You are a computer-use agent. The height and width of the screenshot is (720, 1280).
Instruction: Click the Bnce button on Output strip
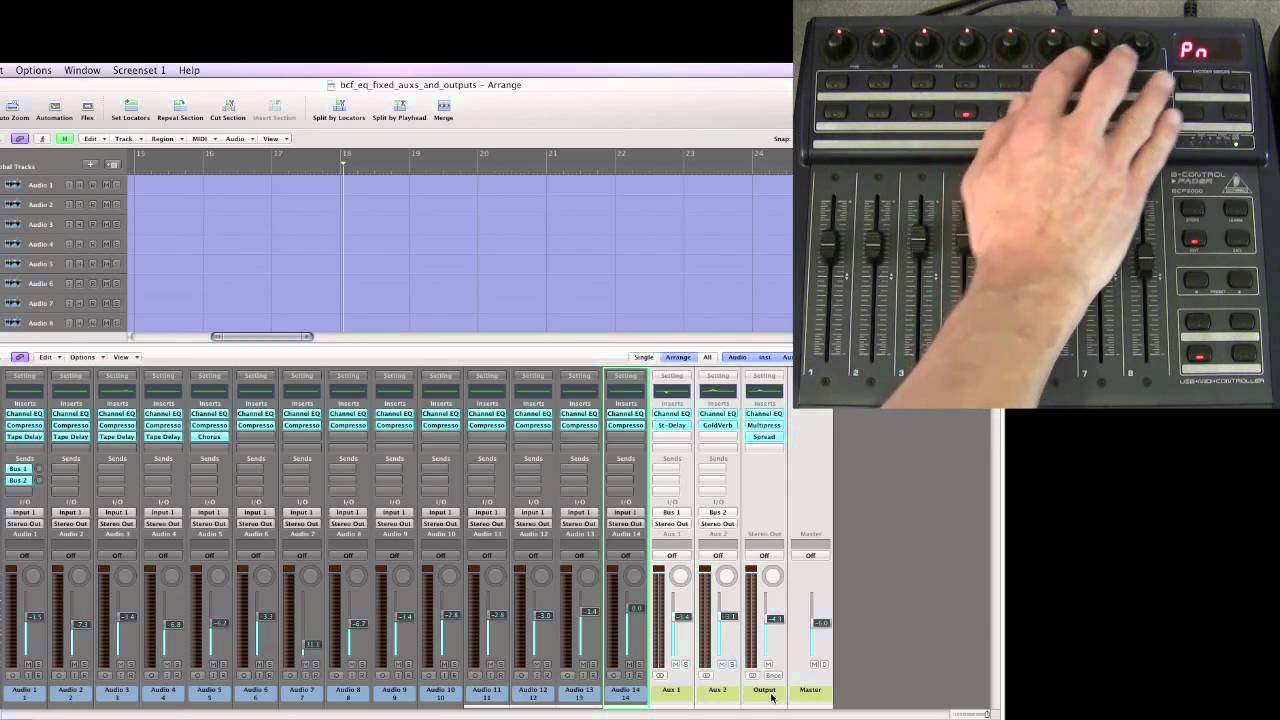(773, 676)
